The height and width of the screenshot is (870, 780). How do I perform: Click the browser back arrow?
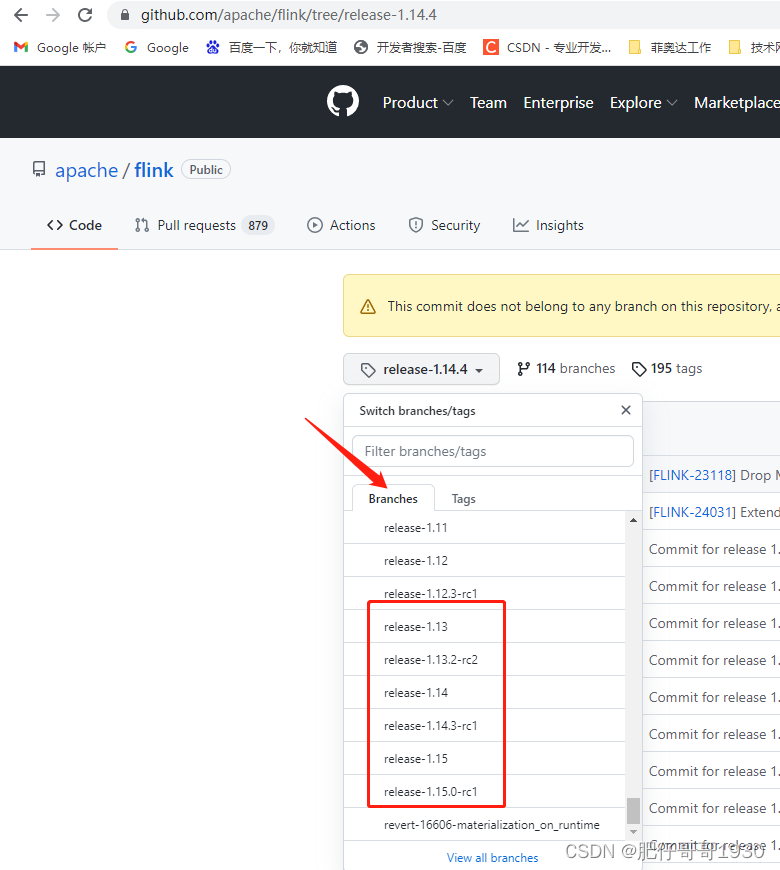[x=21, y=15]
